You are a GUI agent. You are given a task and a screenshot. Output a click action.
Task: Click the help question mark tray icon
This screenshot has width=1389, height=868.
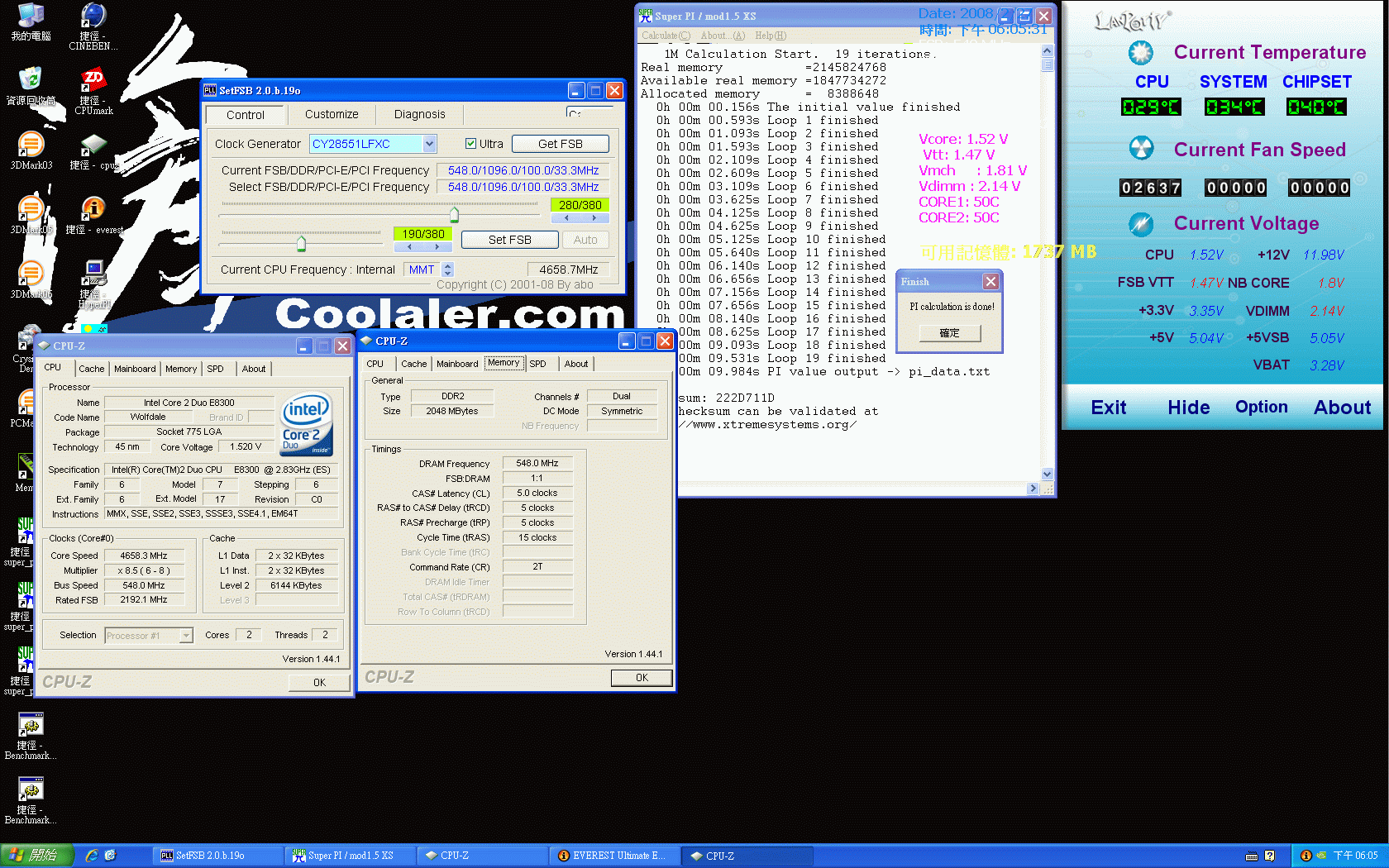coord(1269,856)
